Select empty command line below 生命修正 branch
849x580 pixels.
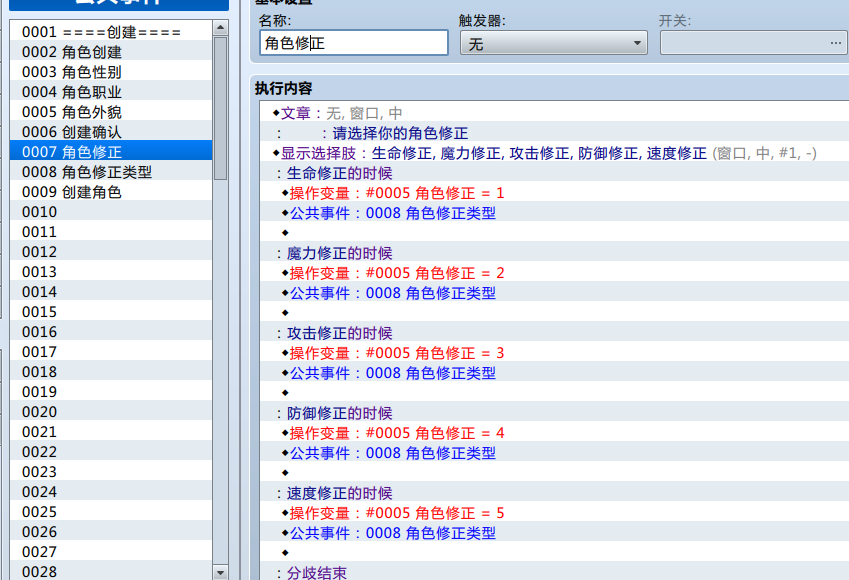point(554,233)
